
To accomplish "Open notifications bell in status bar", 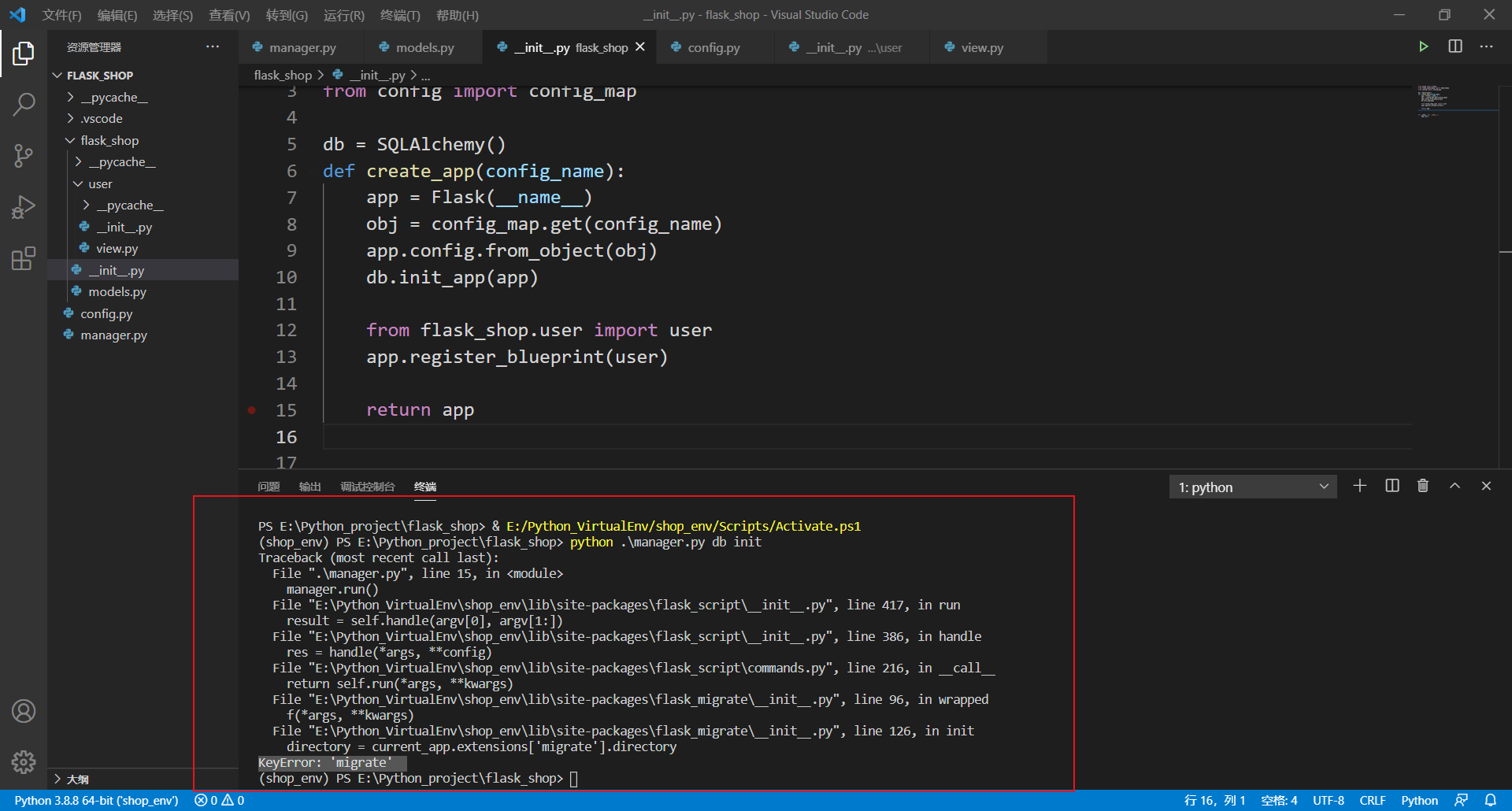I will coord(1491,800).
